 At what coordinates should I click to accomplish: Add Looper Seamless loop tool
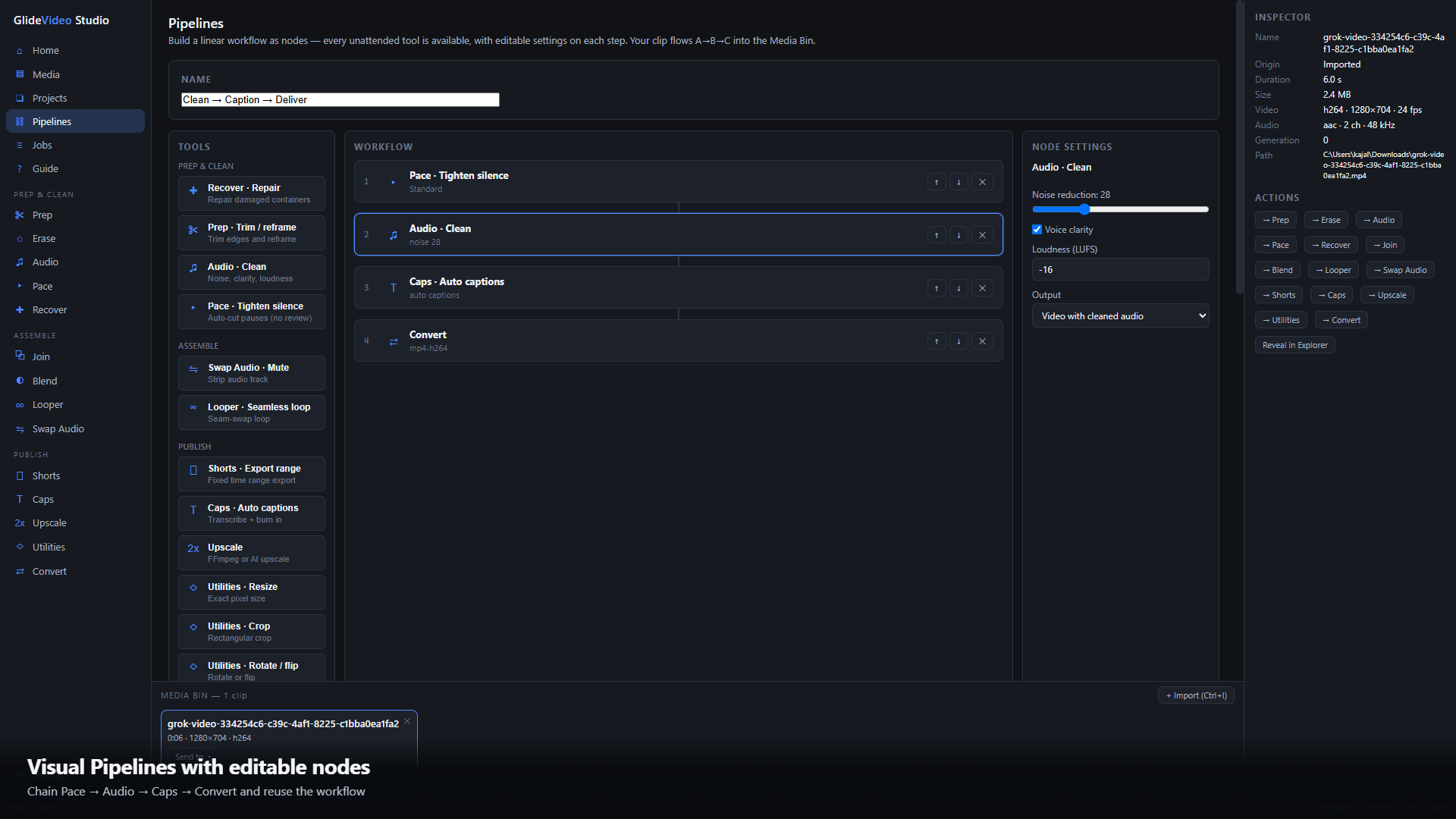251,413
